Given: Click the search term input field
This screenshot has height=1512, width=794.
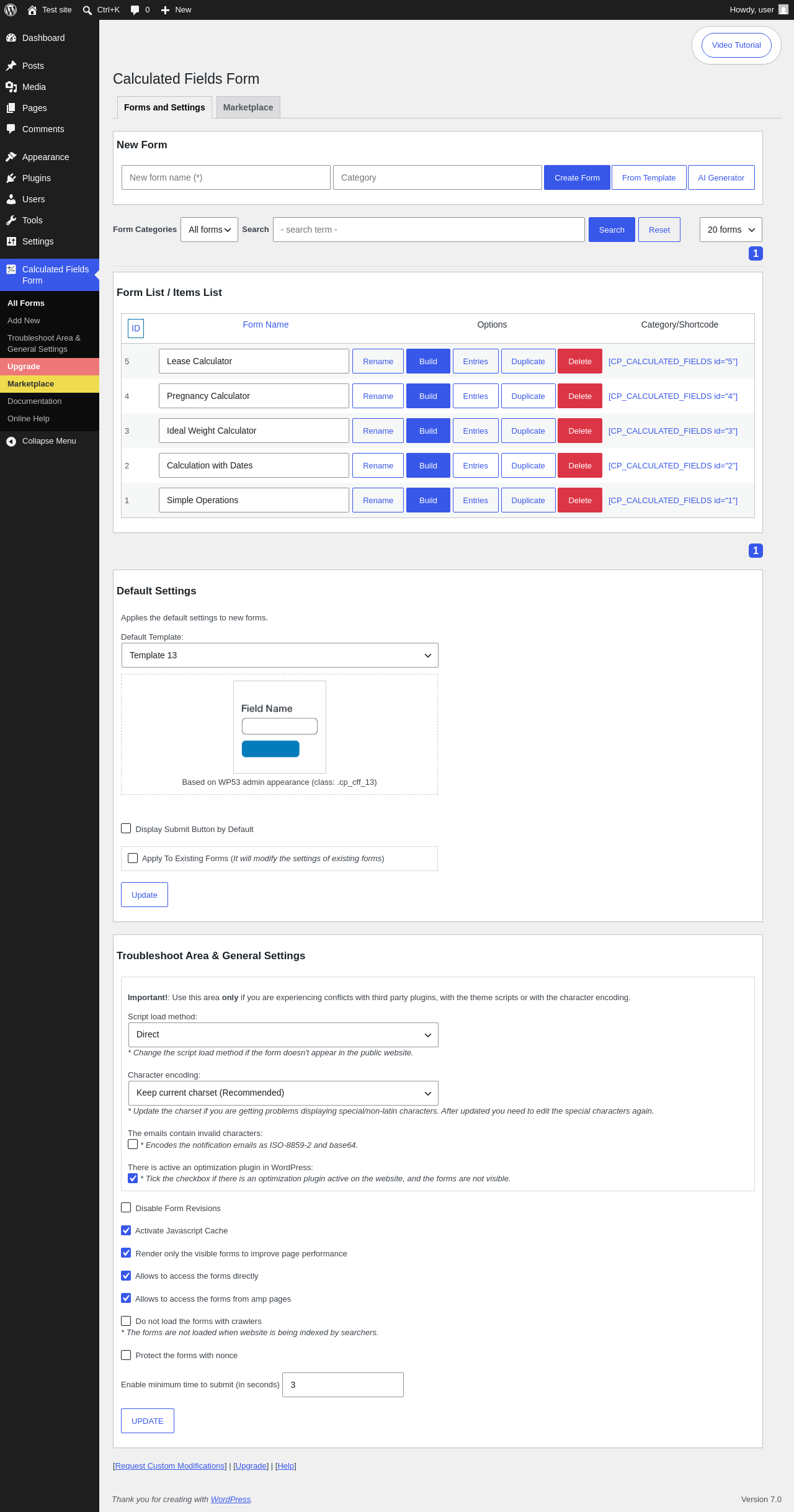Looking at the screenshot, I should click(x=429, y=230).
